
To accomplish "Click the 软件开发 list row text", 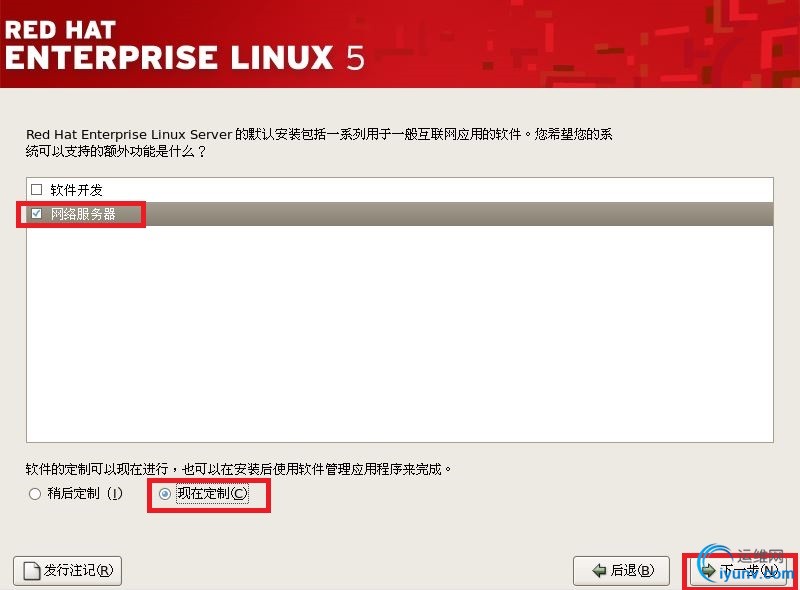I will point(77,190).
